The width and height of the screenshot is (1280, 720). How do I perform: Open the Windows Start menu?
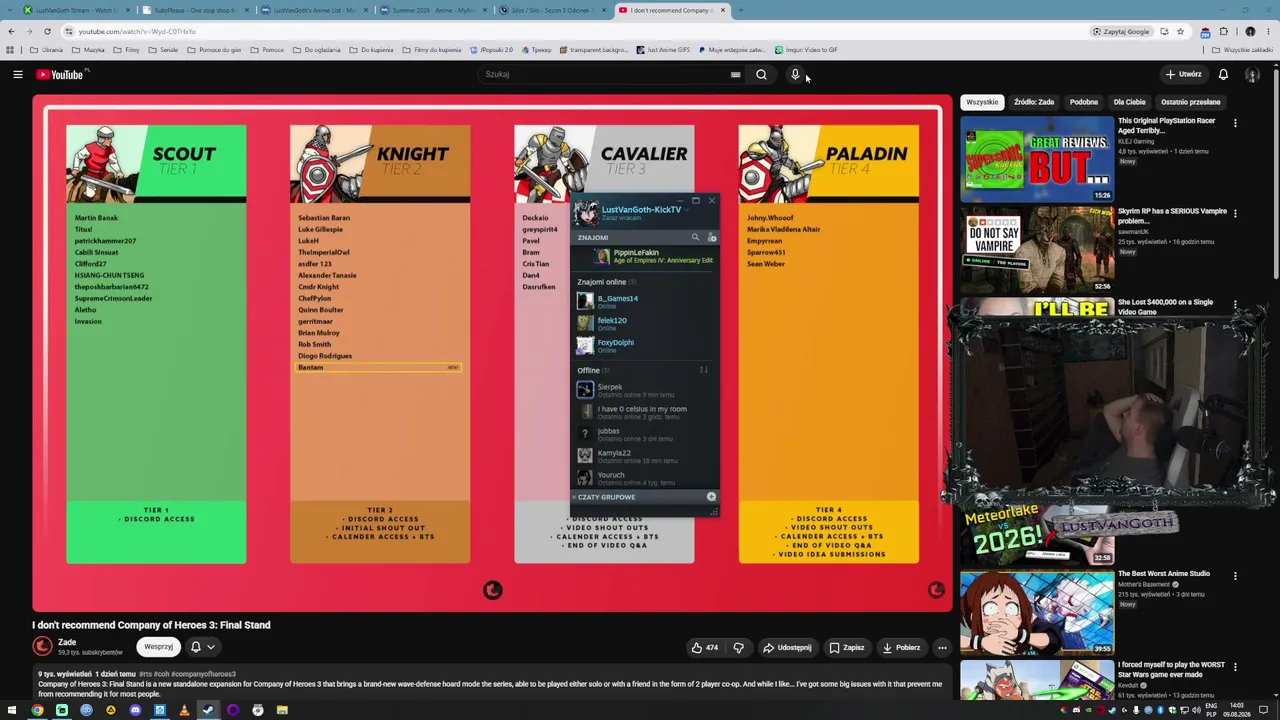coord(12,710)
